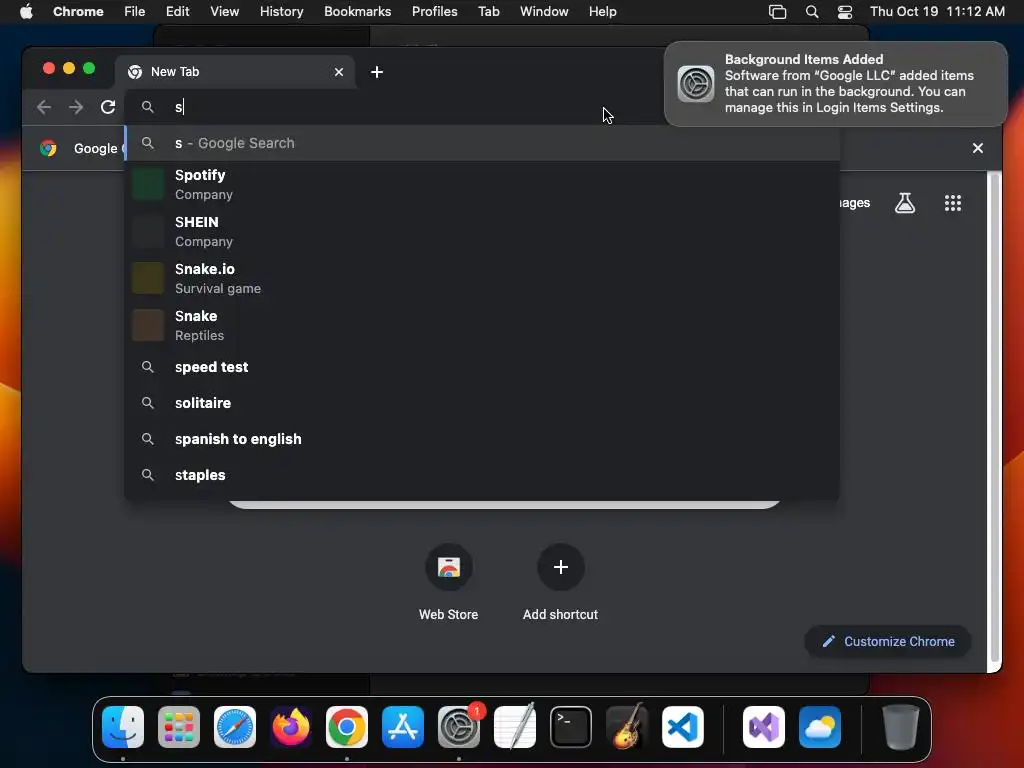Click the Chrome reload page icon
The height and width of the screenshot is (768, 1024).
pyautogui.click(x=108, y=107)
